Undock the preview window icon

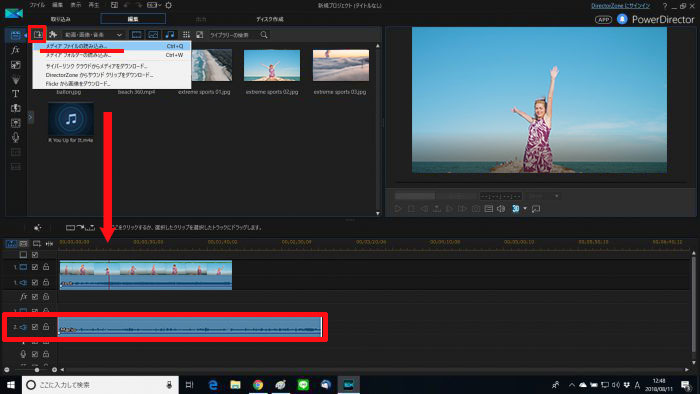click(536, 208)
